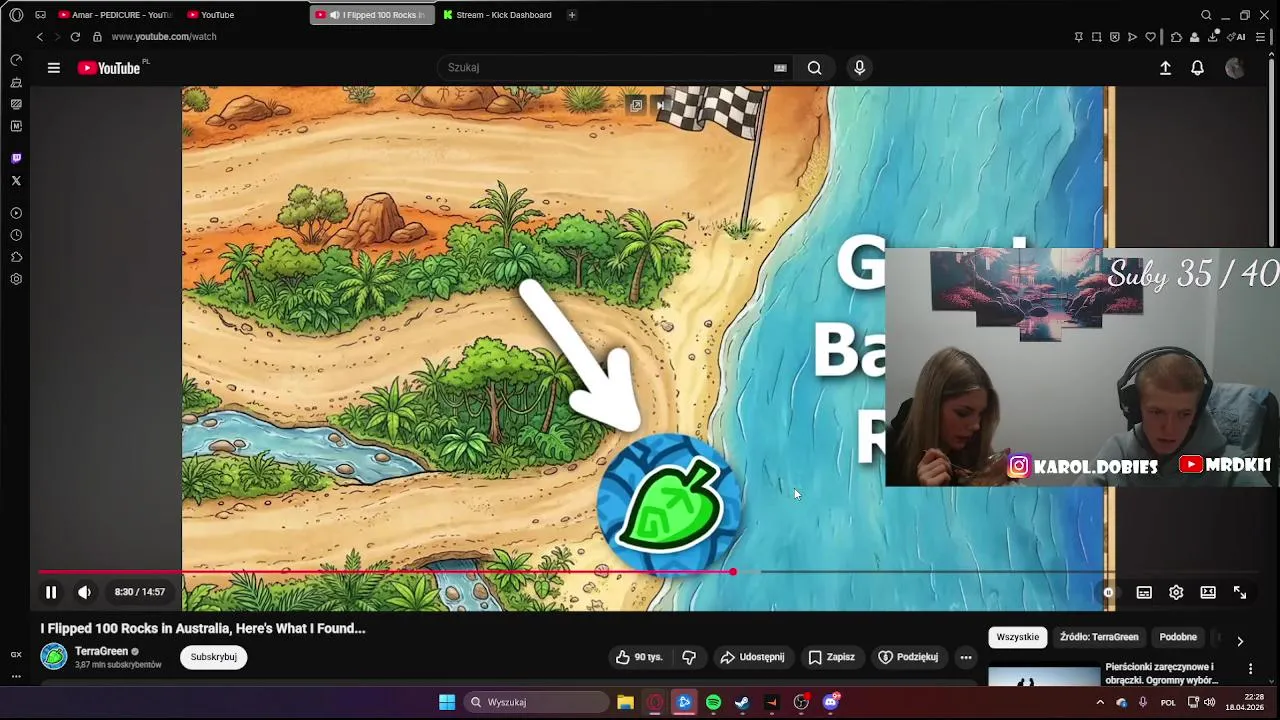
Task: Go back in browser history
Action: pos(40,37)
